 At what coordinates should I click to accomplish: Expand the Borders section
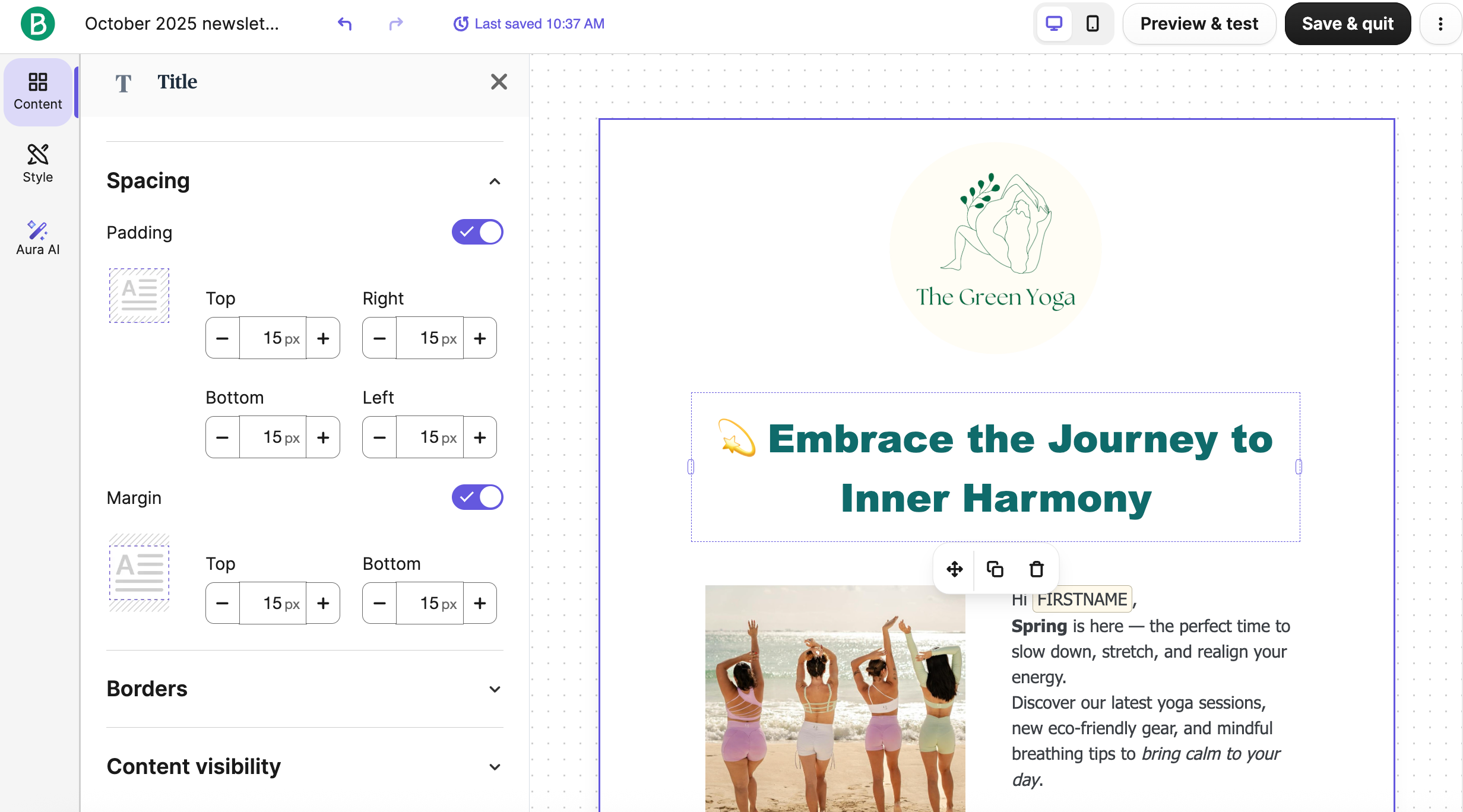coord(495,689)
